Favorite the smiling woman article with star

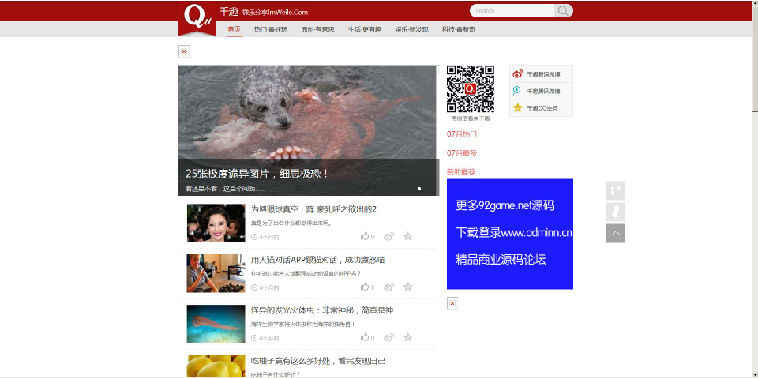click(x=408, y=236)
